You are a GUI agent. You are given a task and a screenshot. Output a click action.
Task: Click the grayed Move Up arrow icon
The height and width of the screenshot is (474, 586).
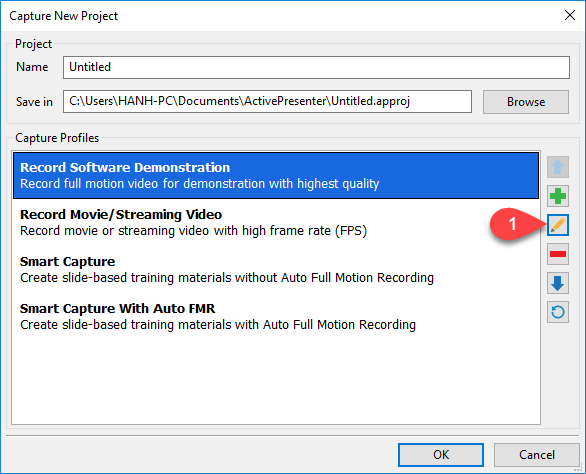[x=558, y=167]
